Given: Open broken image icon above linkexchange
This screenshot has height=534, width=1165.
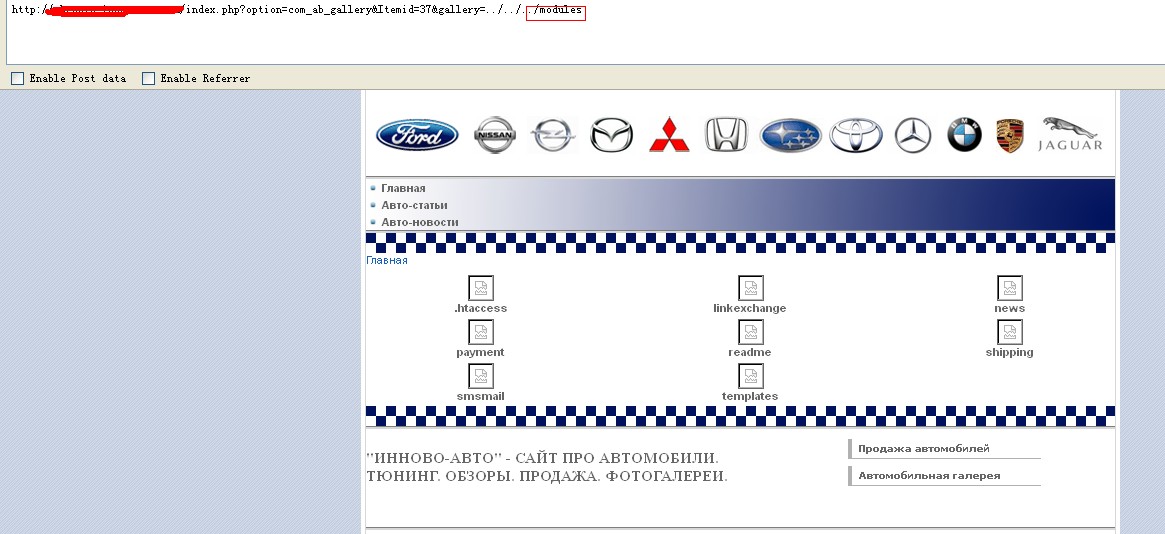Looking at the screenshot, I should (750, 287).
